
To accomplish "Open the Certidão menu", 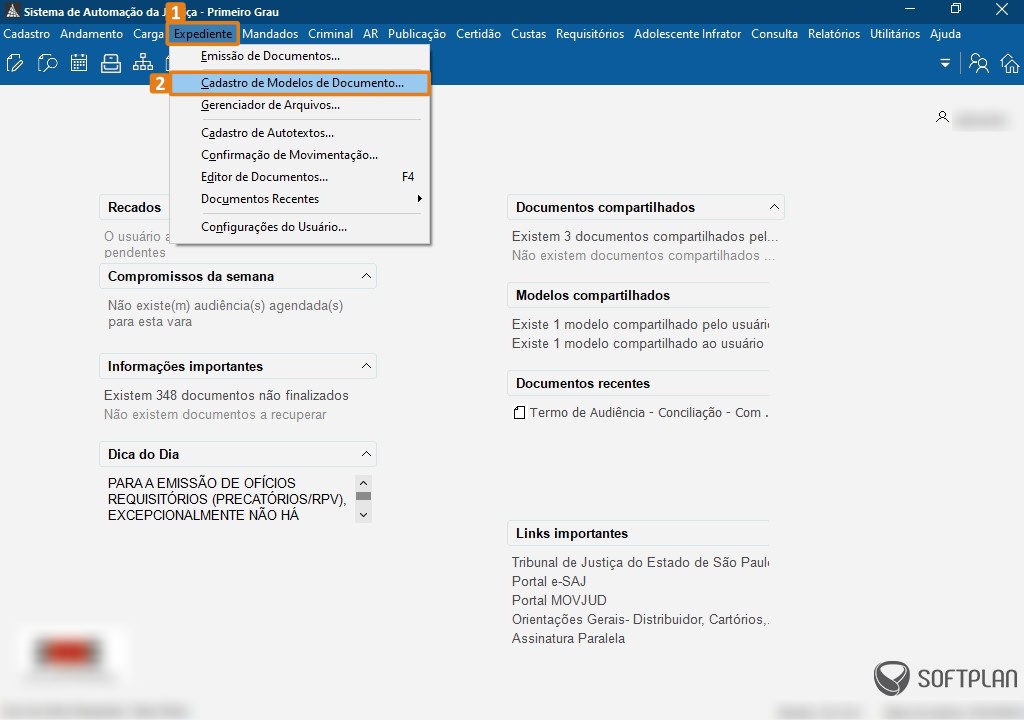I will (x=478, y=34).
